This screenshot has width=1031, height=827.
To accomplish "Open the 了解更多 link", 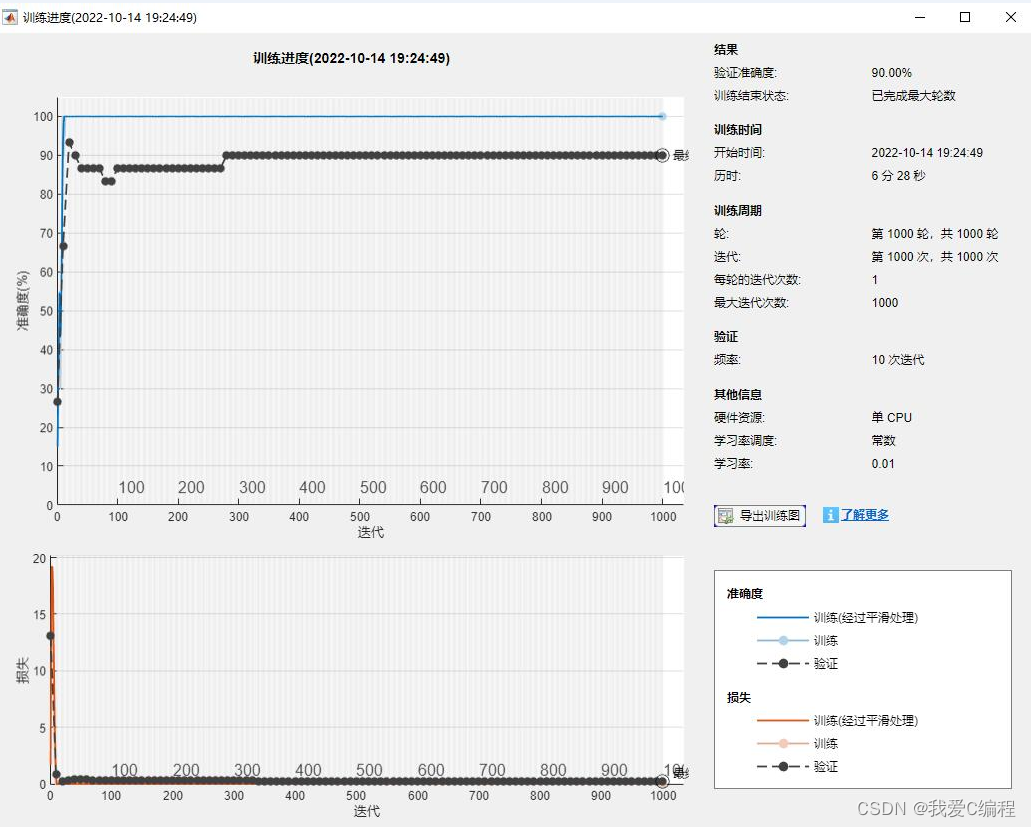I will pyautogui.click(x=865, y=515).
